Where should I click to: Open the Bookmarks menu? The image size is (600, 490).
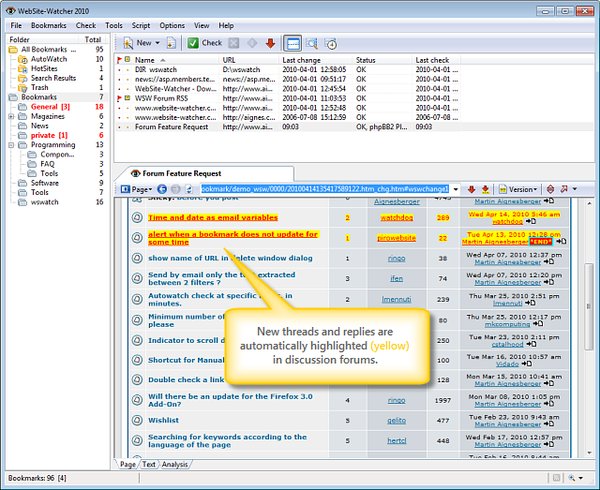(x=48, y=25)
